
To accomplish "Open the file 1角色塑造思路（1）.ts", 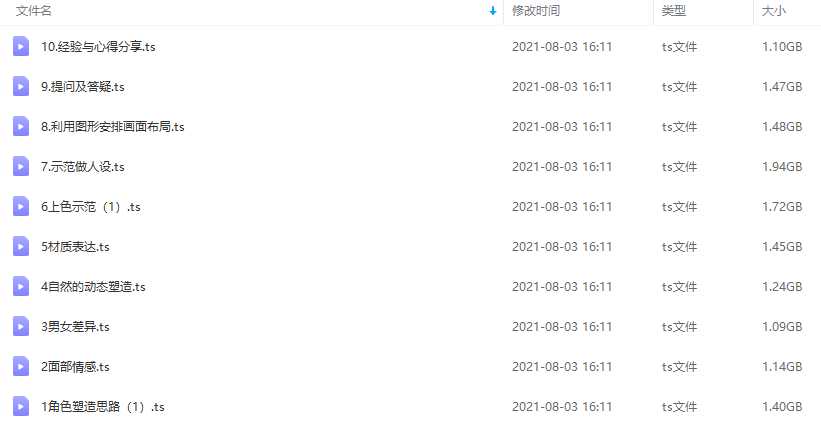I will (103, 407).
